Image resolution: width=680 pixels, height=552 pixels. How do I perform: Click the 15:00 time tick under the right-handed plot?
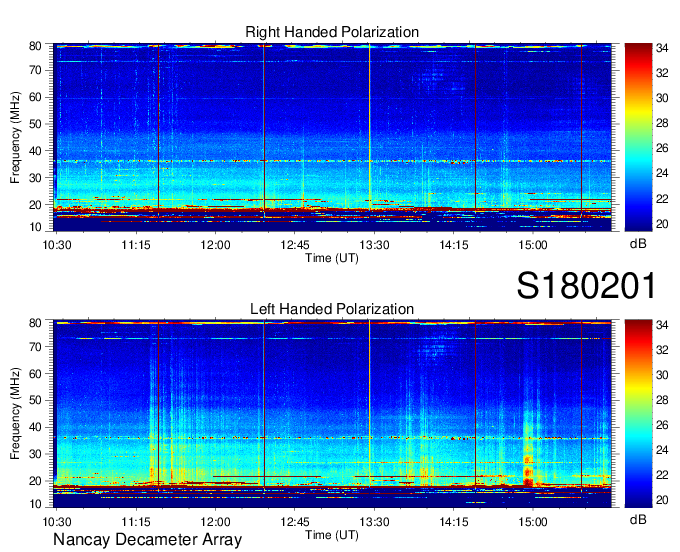pyautogui.click(x=533, y=245)
